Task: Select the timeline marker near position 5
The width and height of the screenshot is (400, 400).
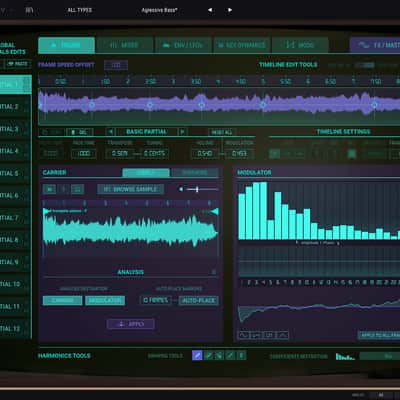Action: point(263,105)
